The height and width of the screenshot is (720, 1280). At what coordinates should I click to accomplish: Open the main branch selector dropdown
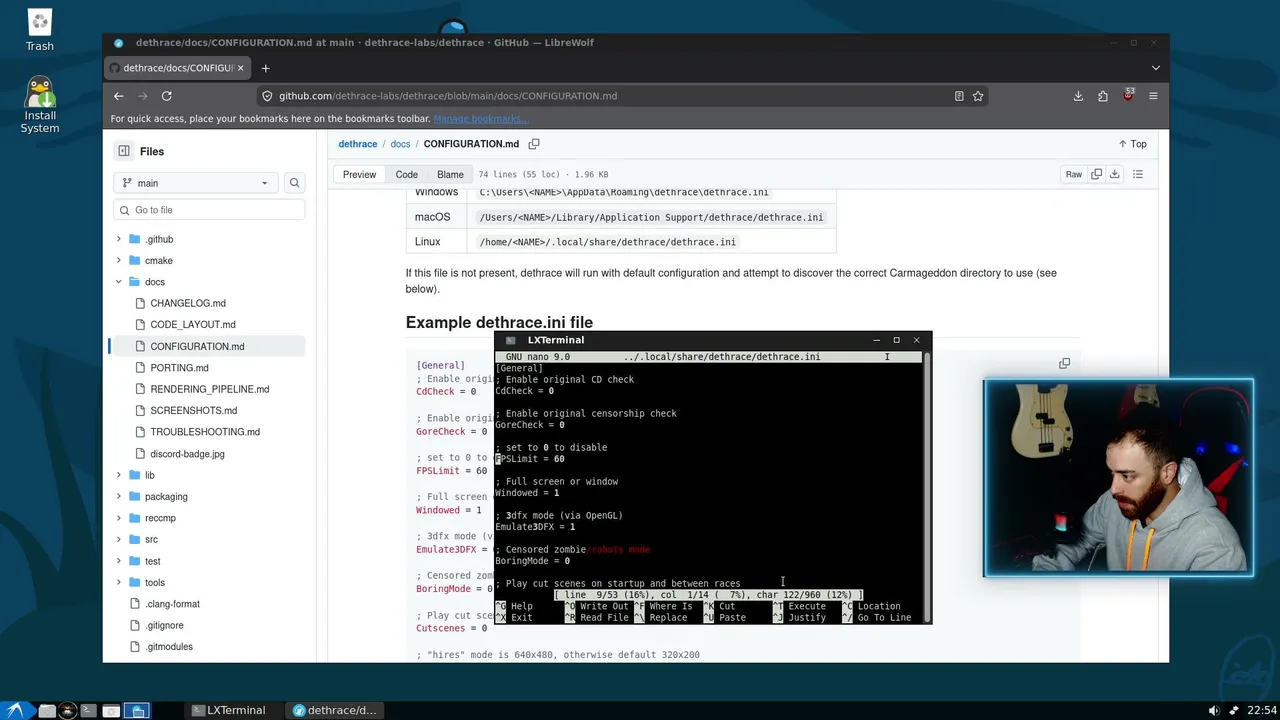click(196, 183)
